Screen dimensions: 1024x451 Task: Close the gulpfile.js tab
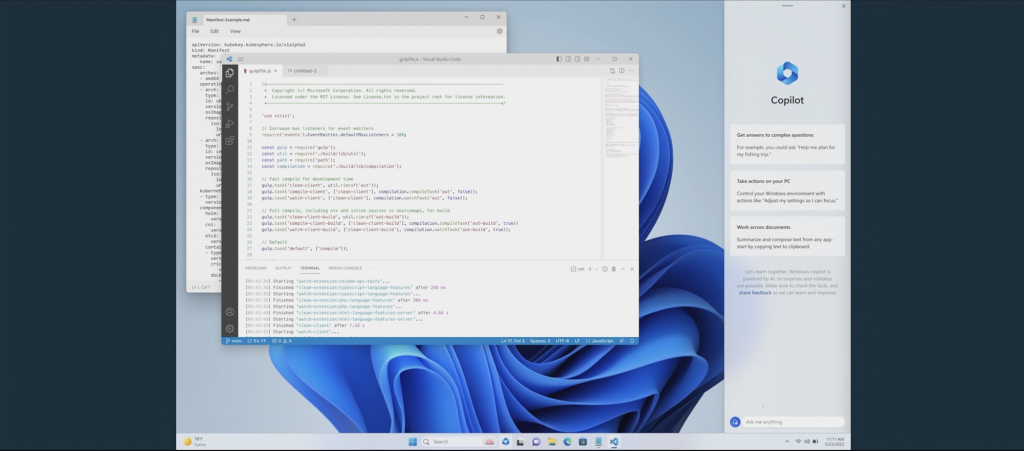(x=276, y=70)
